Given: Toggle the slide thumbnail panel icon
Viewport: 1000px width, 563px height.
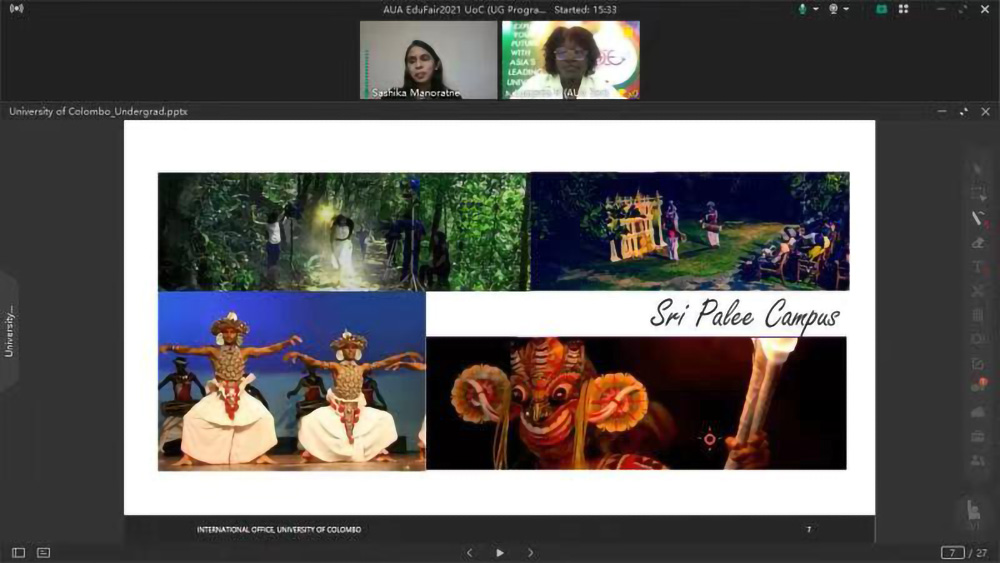Looking at the screenshot, I should 18,553.
